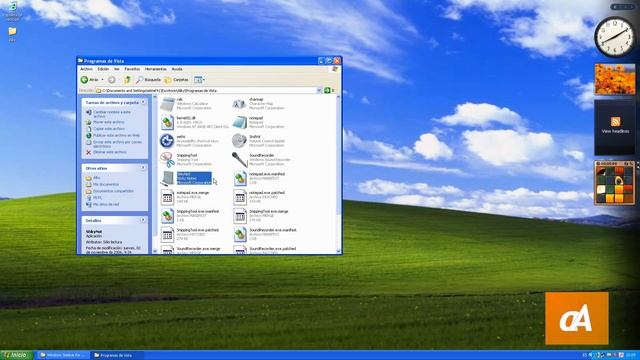Select the StikyNot Sticky Notes icon
The width and height of the screenshot is (640, 360).
pos(167,178)
